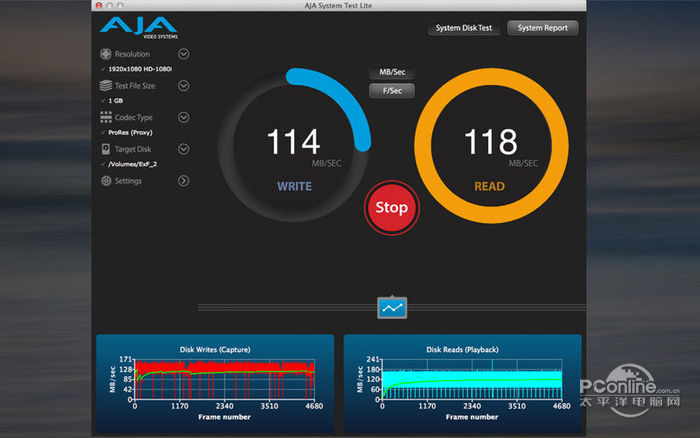
Task: Click the Disk Writes (Capture) title
Action: click(x=215, y=350)
